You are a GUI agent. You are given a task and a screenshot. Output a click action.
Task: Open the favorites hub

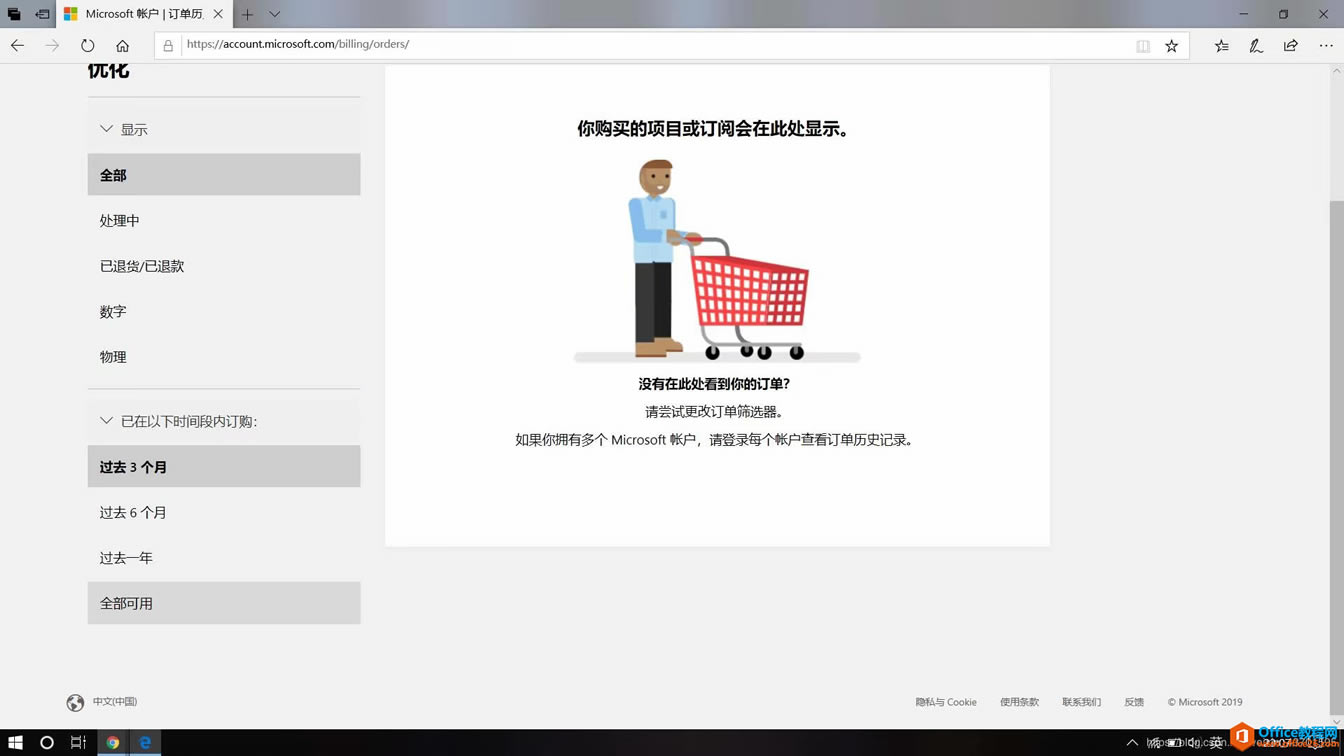coord(1221,45)
